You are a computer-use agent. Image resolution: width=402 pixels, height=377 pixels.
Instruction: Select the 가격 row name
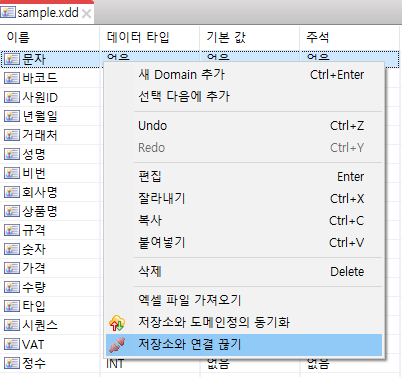pyautogui.click(x=34, y=268)
